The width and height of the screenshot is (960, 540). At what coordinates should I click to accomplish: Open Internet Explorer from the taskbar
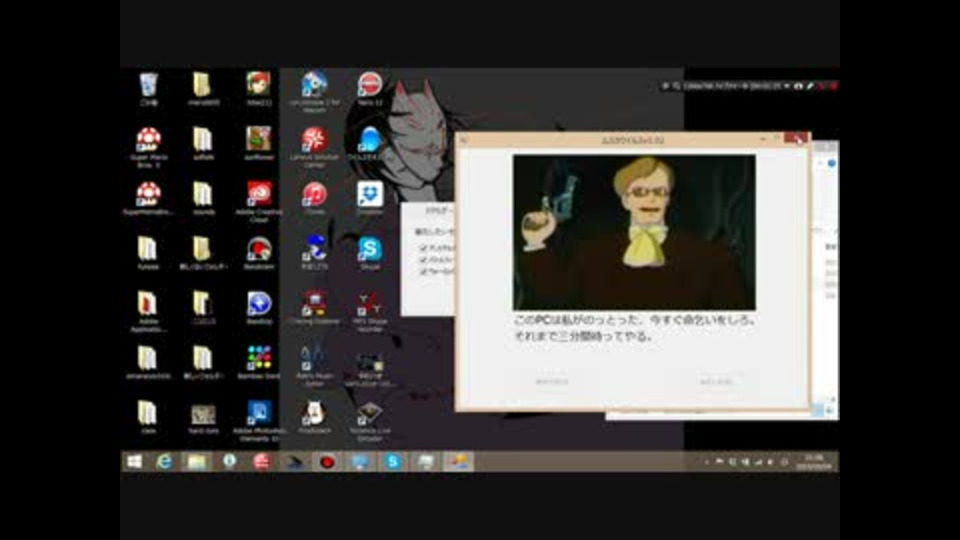click(x=164, y=461)
